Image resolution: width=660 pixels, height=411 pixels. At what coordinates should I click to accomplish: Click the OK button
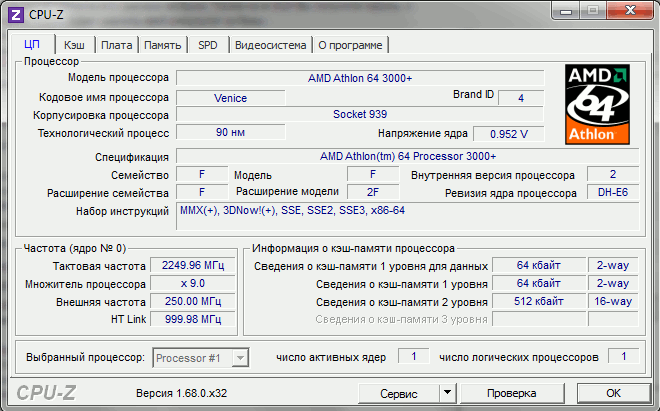click(613, 393)
